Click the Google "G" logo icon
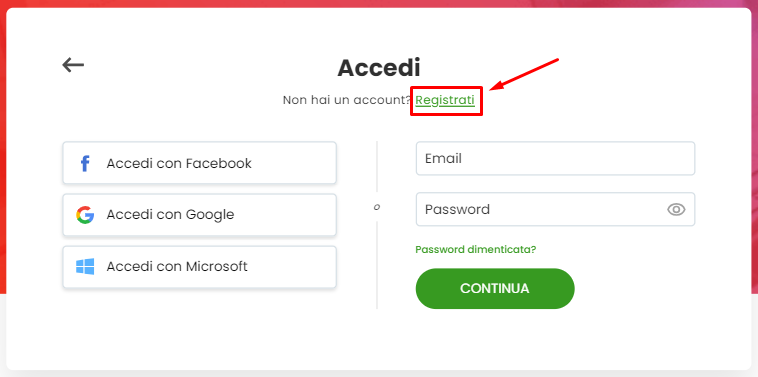Image resolution: width=758 pixels, height=377 pixels. click(85, 215)
